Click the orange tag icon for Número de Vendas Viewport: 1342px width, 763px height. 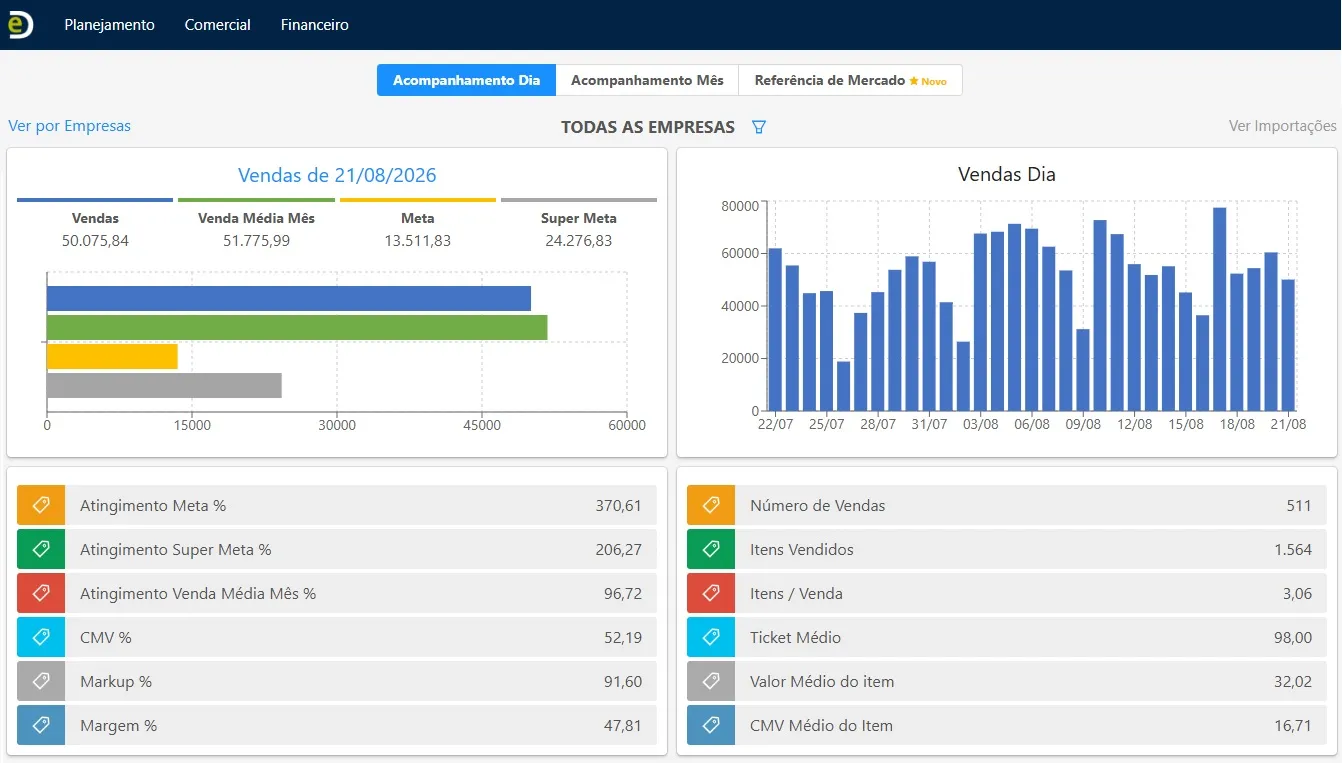click(711, 505)
